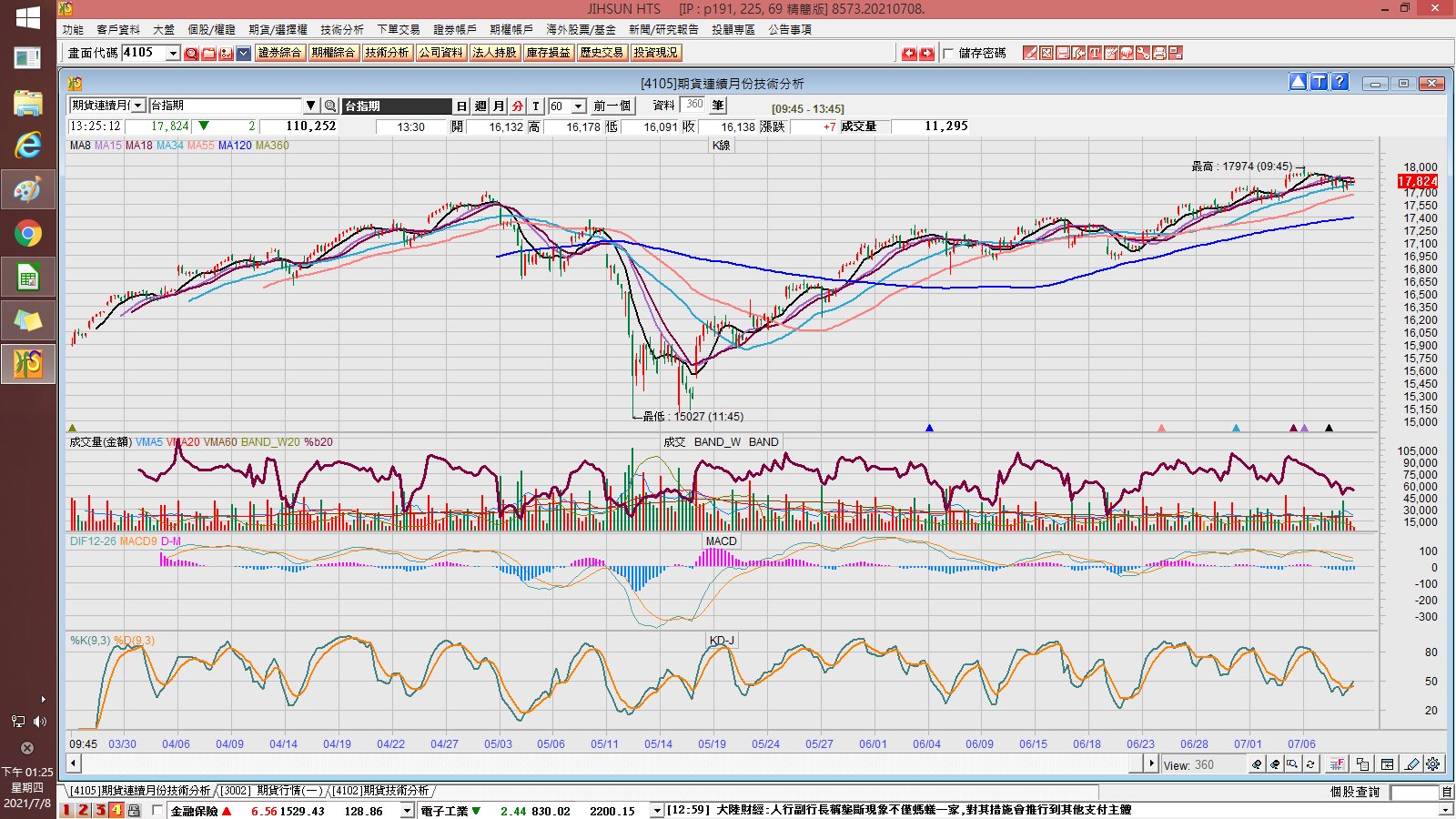The height and width of the screenshot is (819, 1456).
Task: Click the magnifier symbol search icon next to 台指期
Action: 330,106
